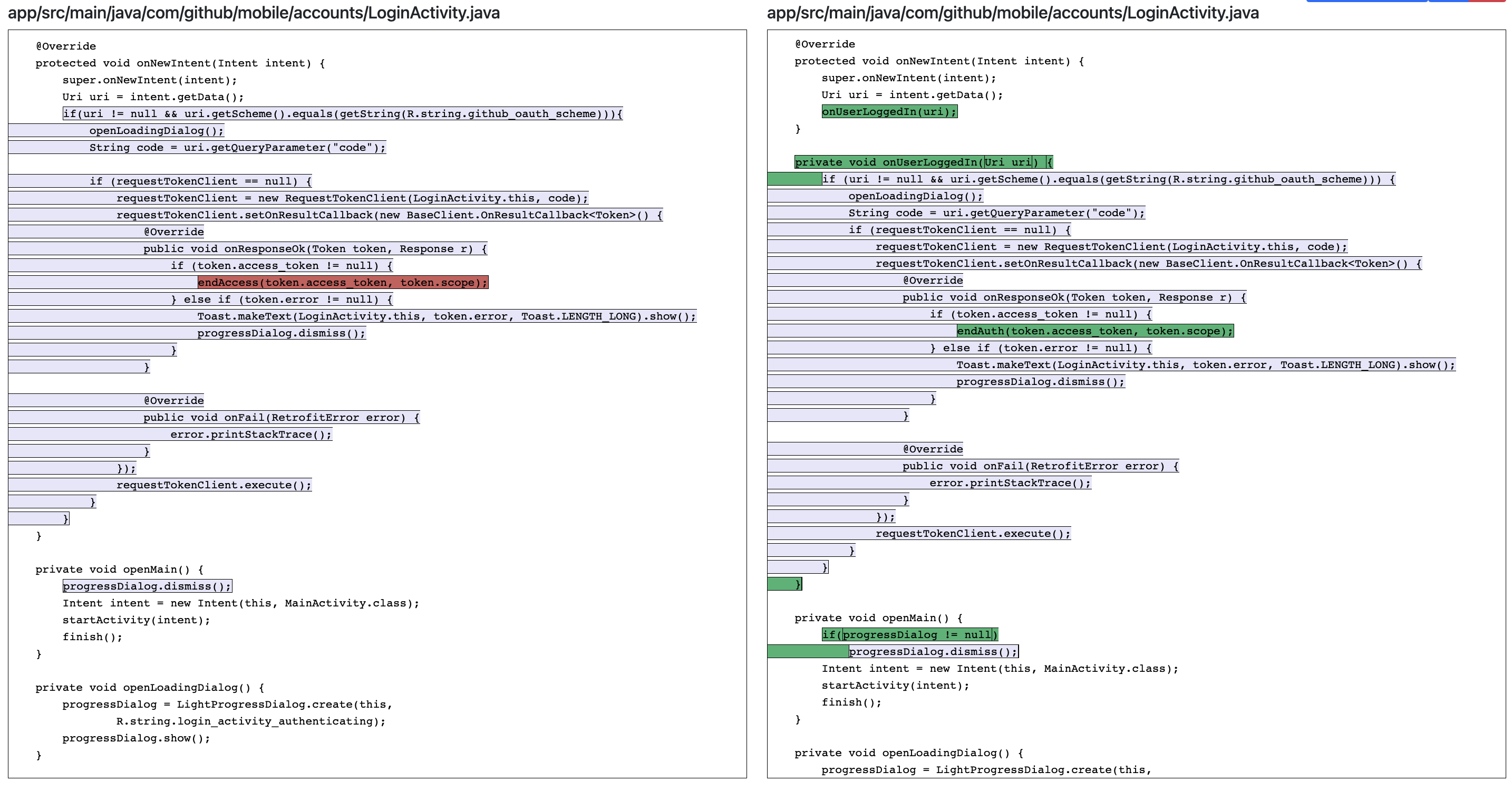Click requestTokenClient.setOnResultCallback line in right pane
Image resolution: width=1512 pixels, height=791 pixels.
click(1149, 264)
